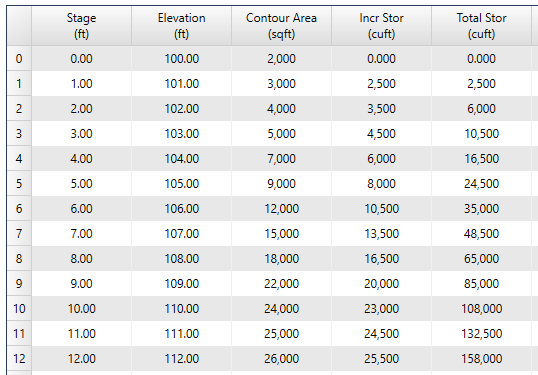
Task: Click the total storage cell 158,000
Action: tap(481, 359)
